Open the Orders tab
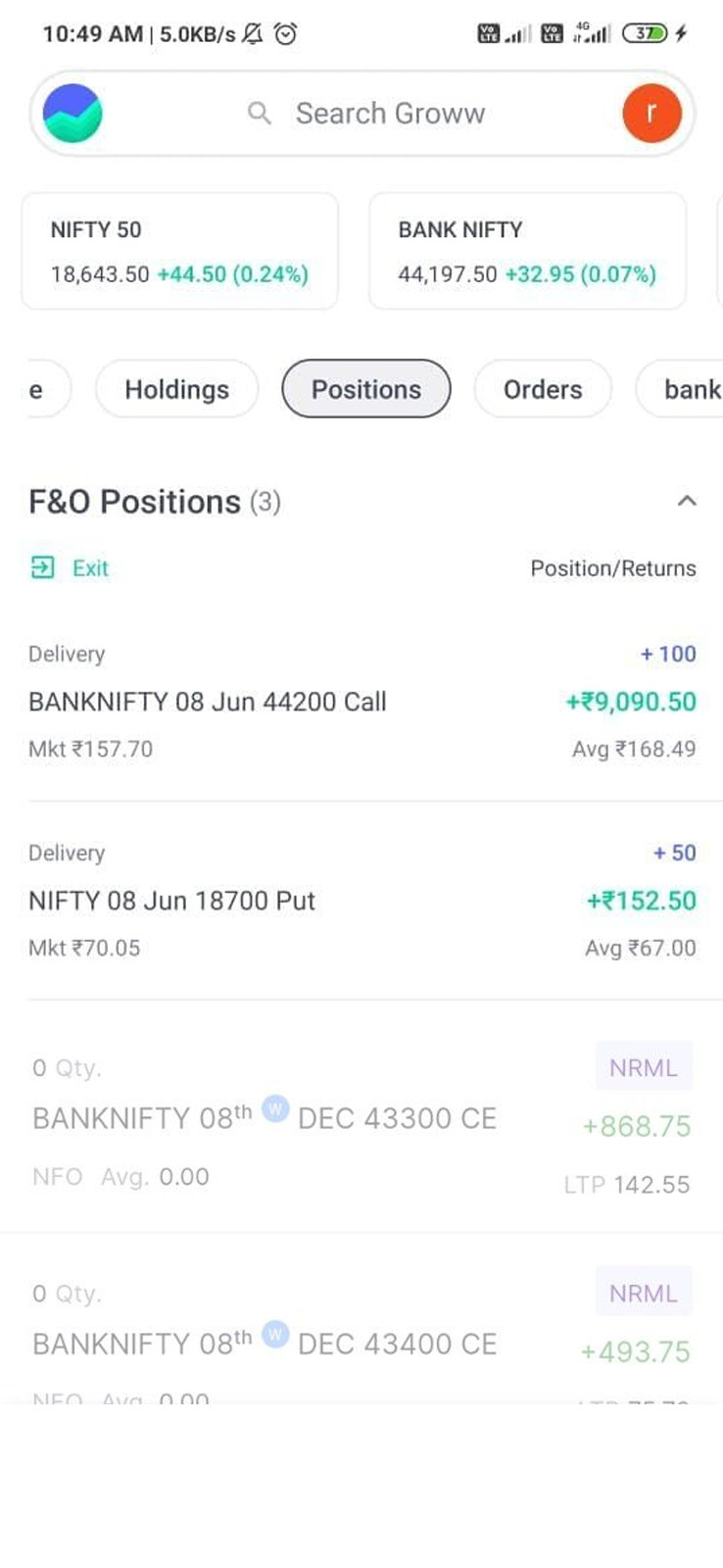The height and width of the screenshot is (1568, 723). point(542,389)
